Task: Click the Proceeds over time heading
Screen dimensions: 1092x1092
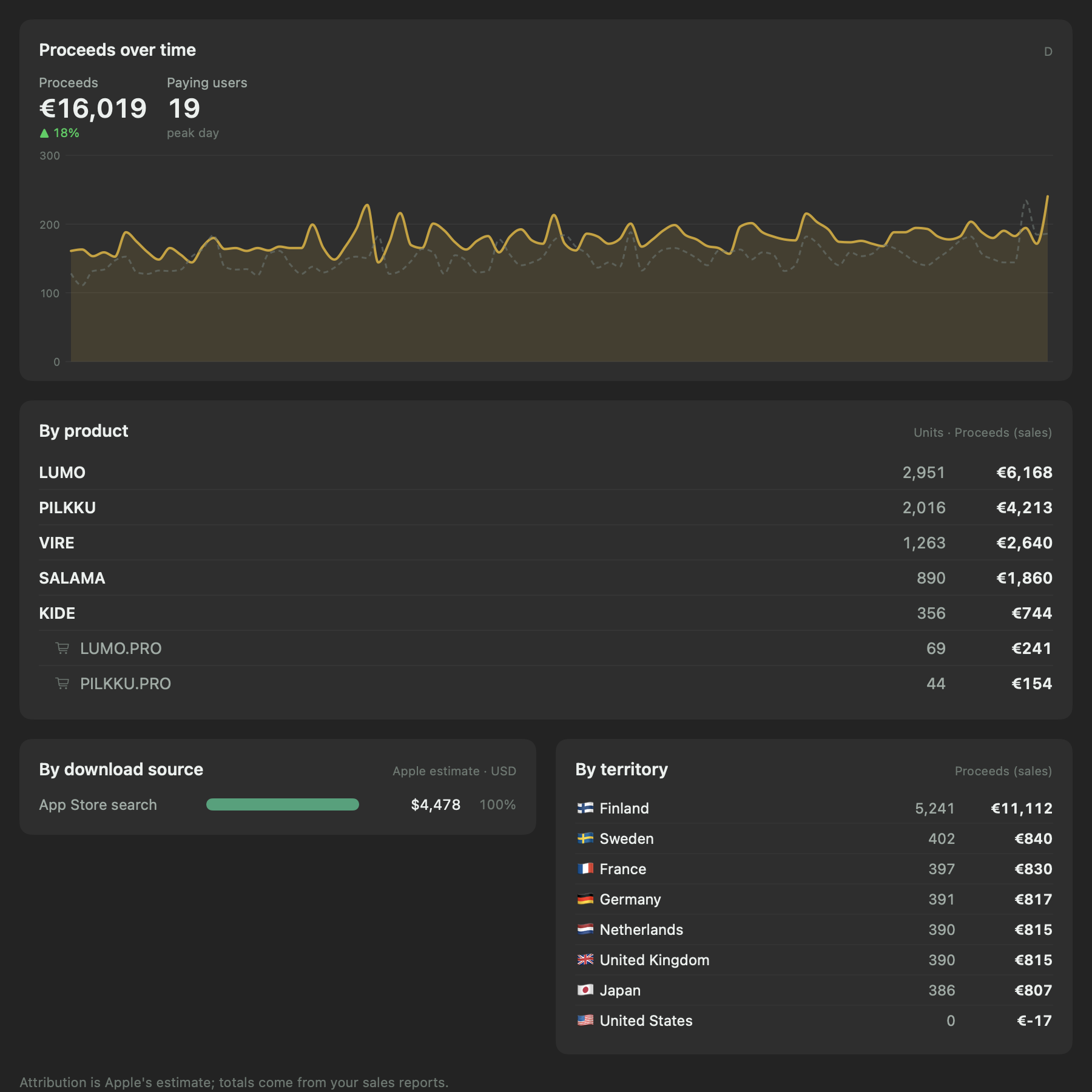Action: click(x=118, y=50)
